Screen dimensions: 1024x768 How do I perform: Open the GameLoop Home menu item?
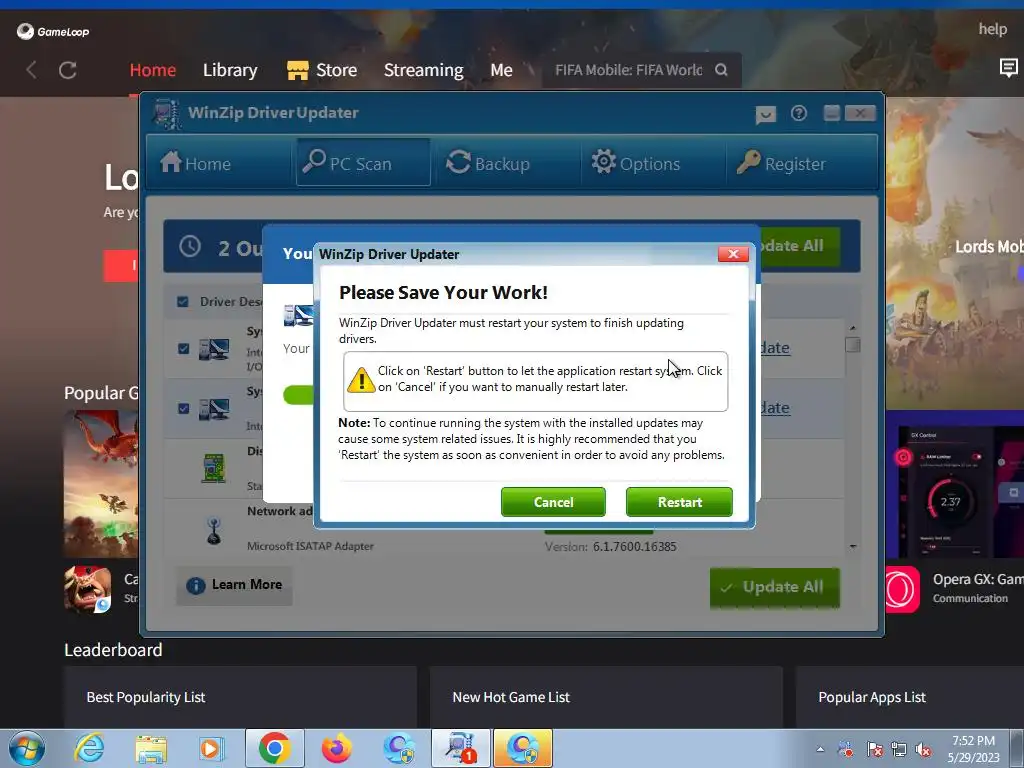153,70
